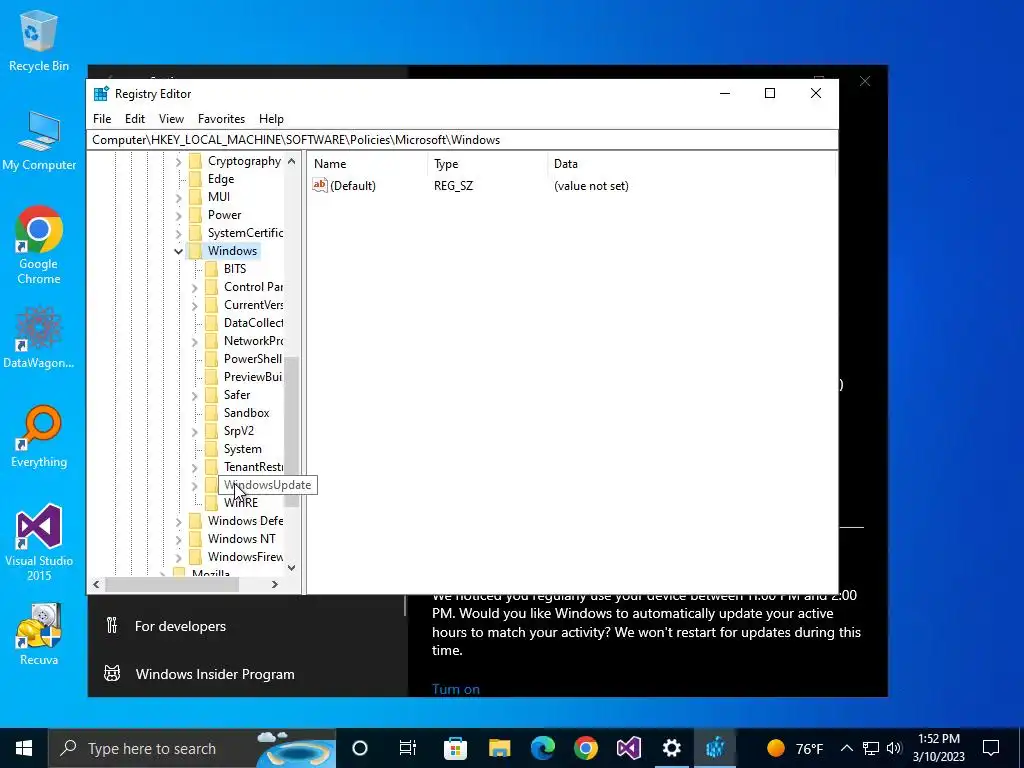Viewport: 1024px width, 768px height.
Task: Expand the Cryptography key
Action: click(178, 161)
